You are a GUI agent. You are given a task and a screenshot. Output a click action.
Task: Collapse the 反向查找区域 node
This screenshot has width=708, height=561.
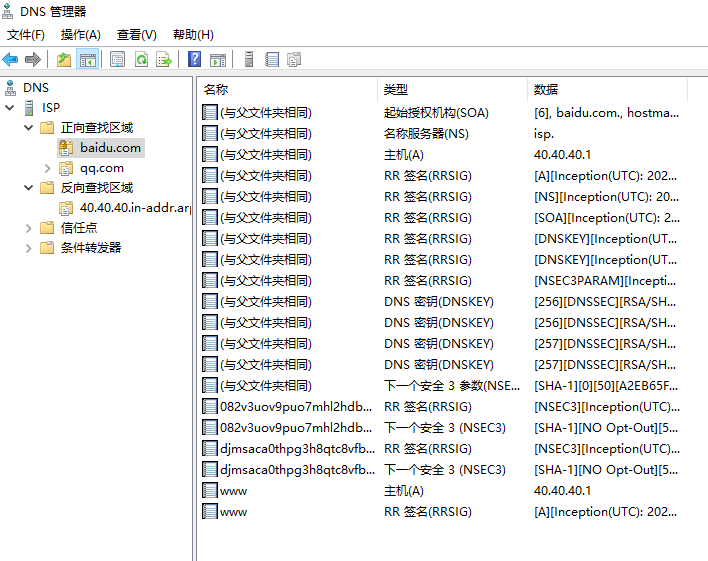pyautogui.click(x=28, y=187)
